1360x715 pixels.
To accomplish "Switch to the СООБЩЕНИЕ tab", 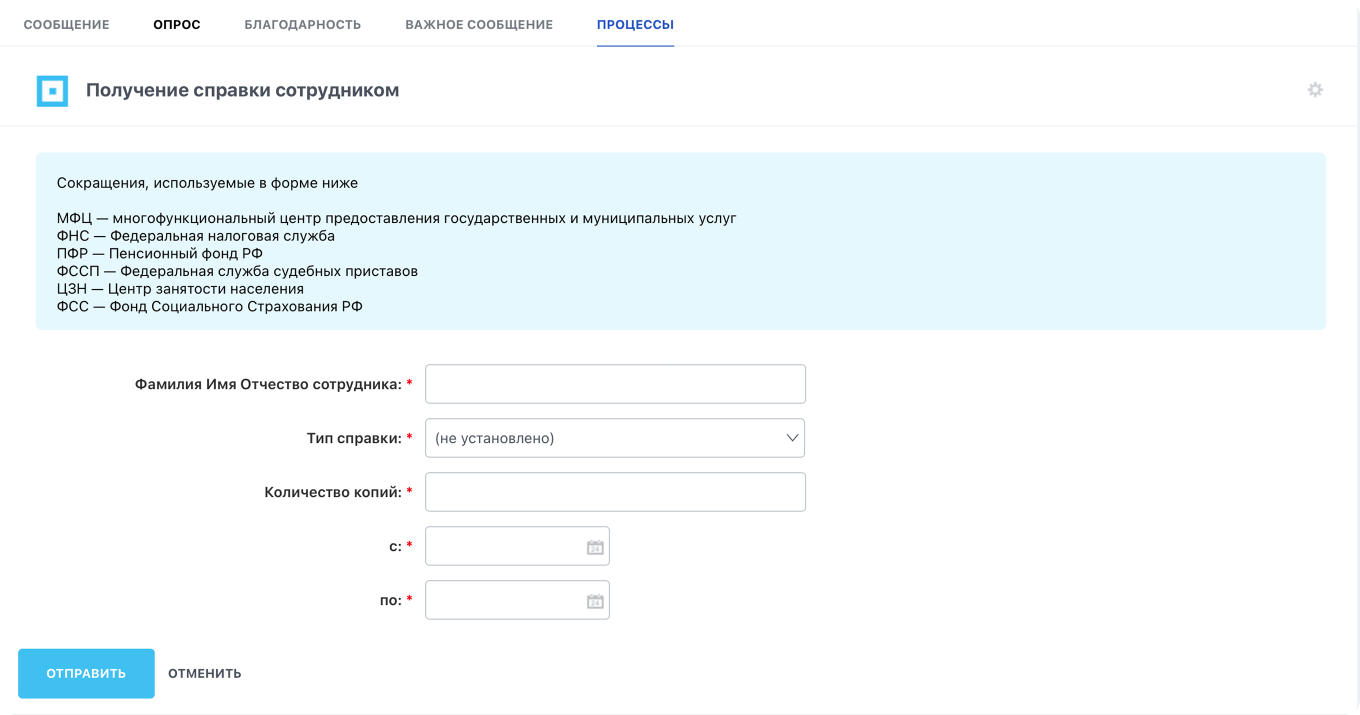I will click(66, 25).
